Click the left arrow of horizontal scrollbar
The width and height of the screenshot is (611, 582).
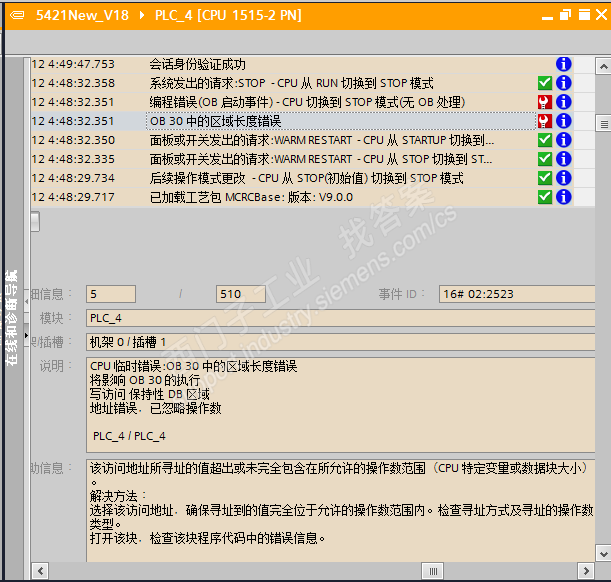pyautogui.click(x=40, y=571)
